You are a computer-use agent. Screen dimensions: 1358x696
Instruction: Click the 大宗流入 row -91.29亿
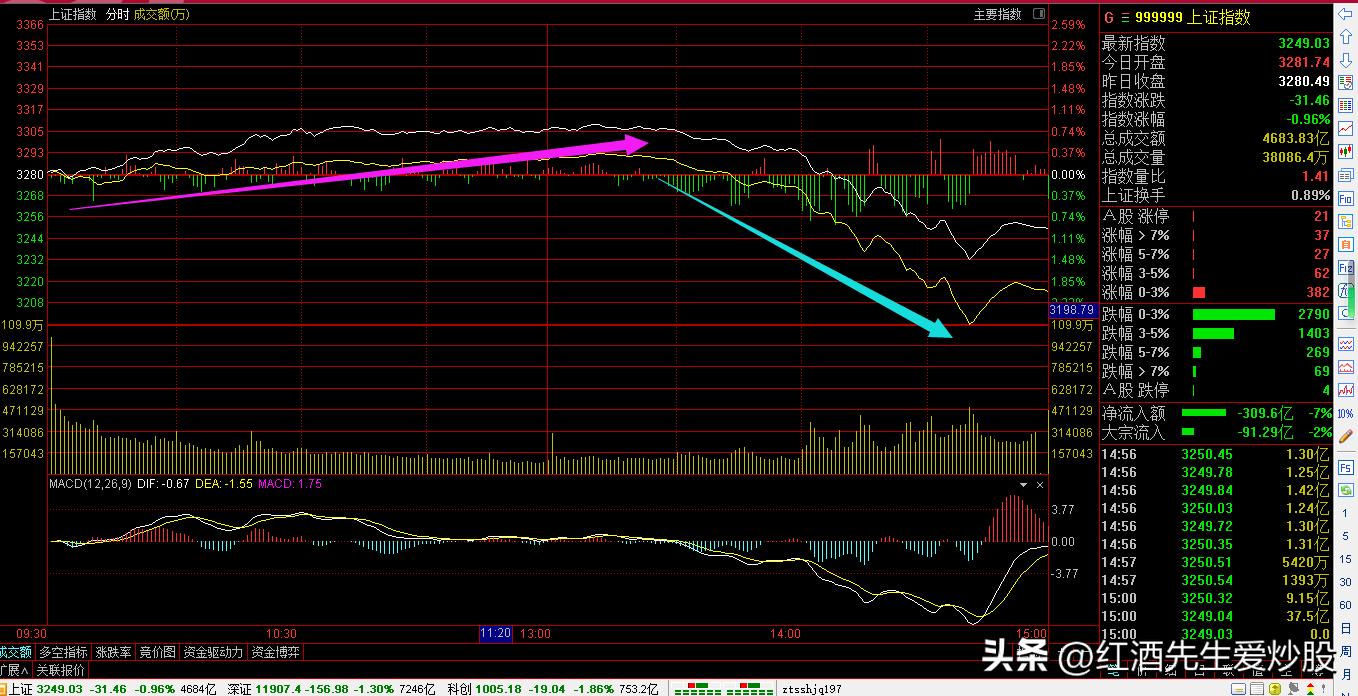[1216, 432]
